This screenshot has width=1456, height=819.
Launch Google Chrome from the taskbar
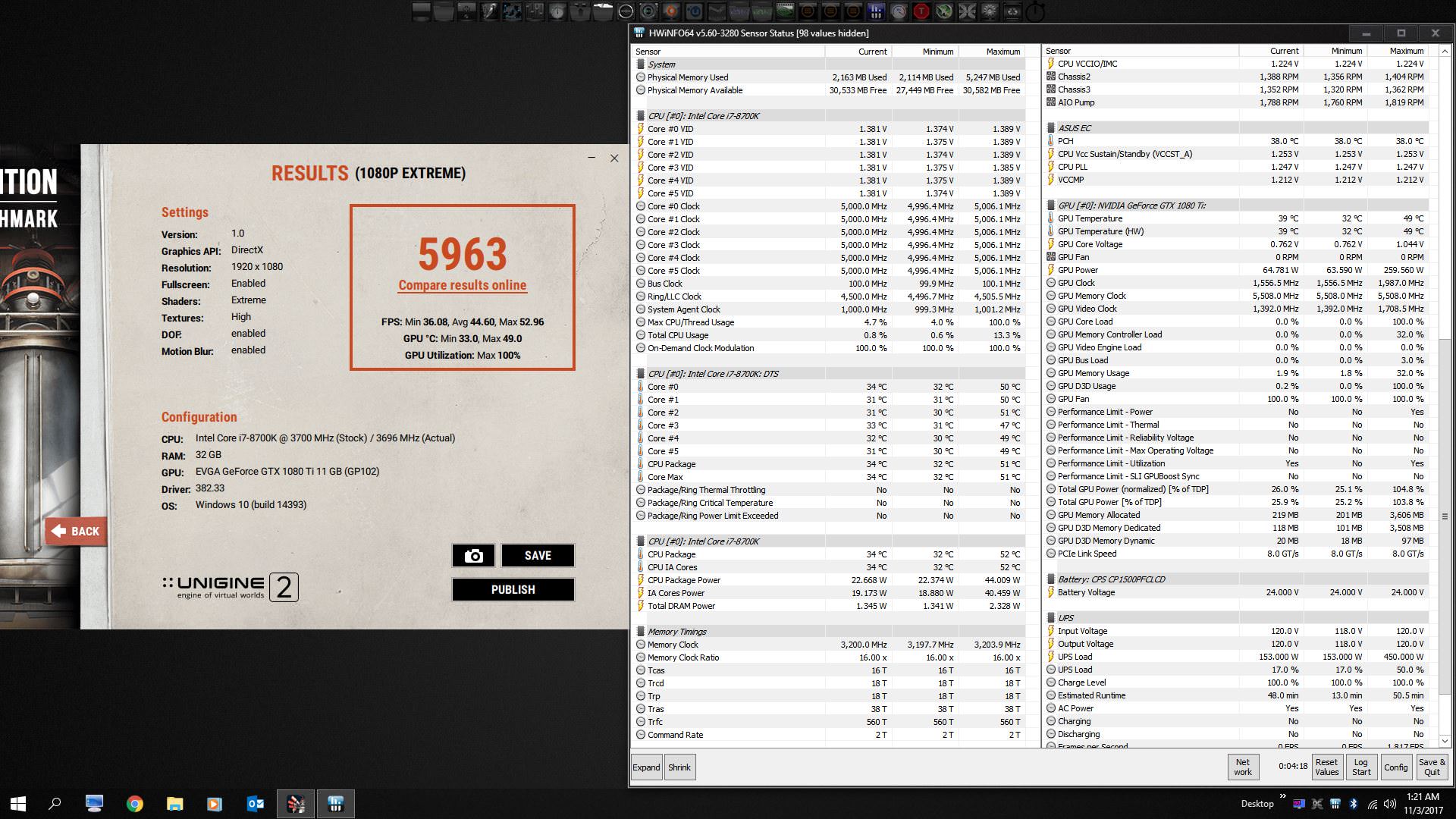click(135, 804)
